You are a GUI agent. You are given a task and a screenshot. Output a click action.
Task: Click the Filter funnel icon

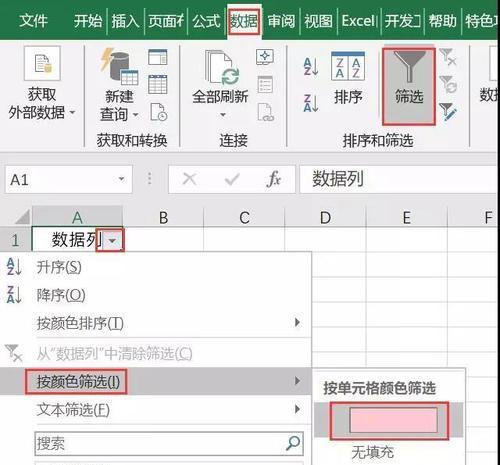tap(409, 86)
